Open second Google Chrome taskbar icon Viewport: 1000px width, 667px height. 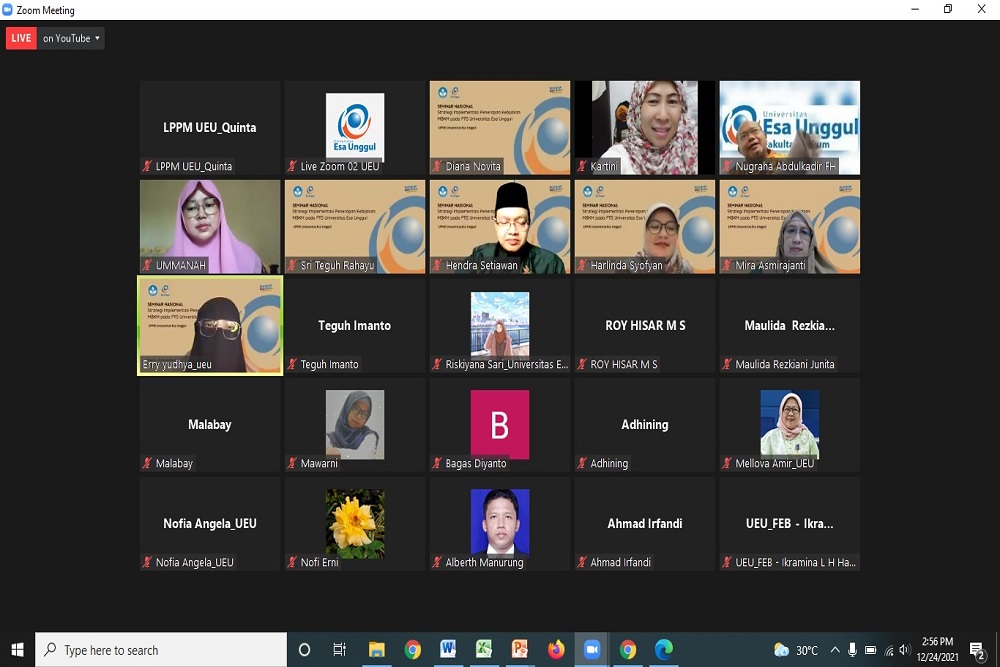628,650
